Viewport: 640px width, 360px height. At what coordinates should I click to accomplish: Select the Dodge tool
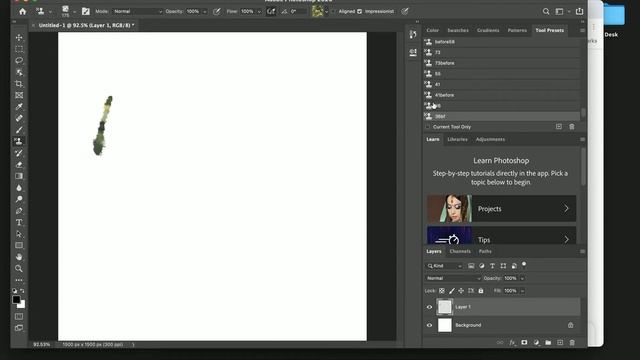pos(19,199)
